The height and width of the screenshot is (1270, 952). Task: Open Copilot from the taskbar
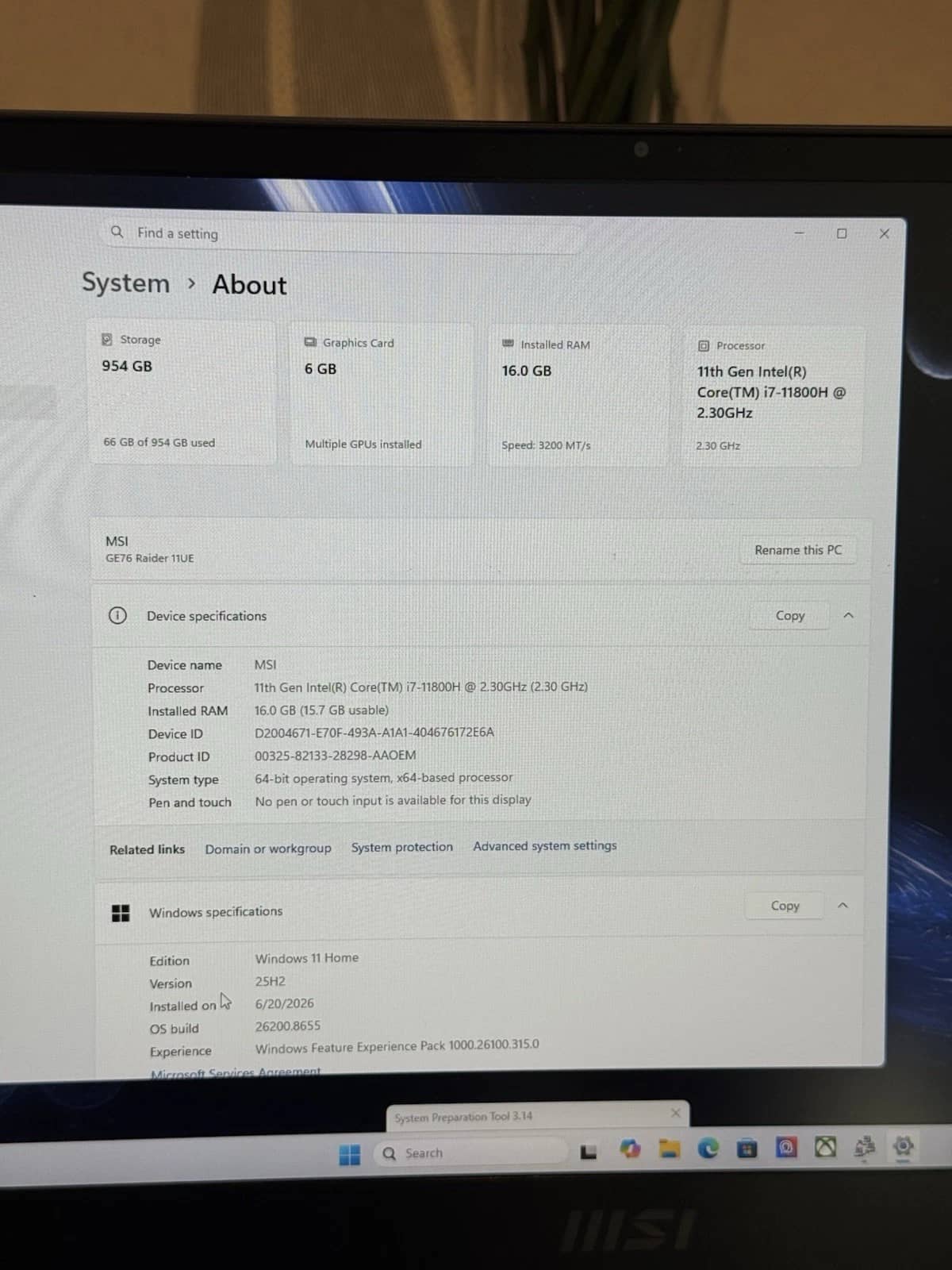pyautogui.click(x=630, y=1149)
